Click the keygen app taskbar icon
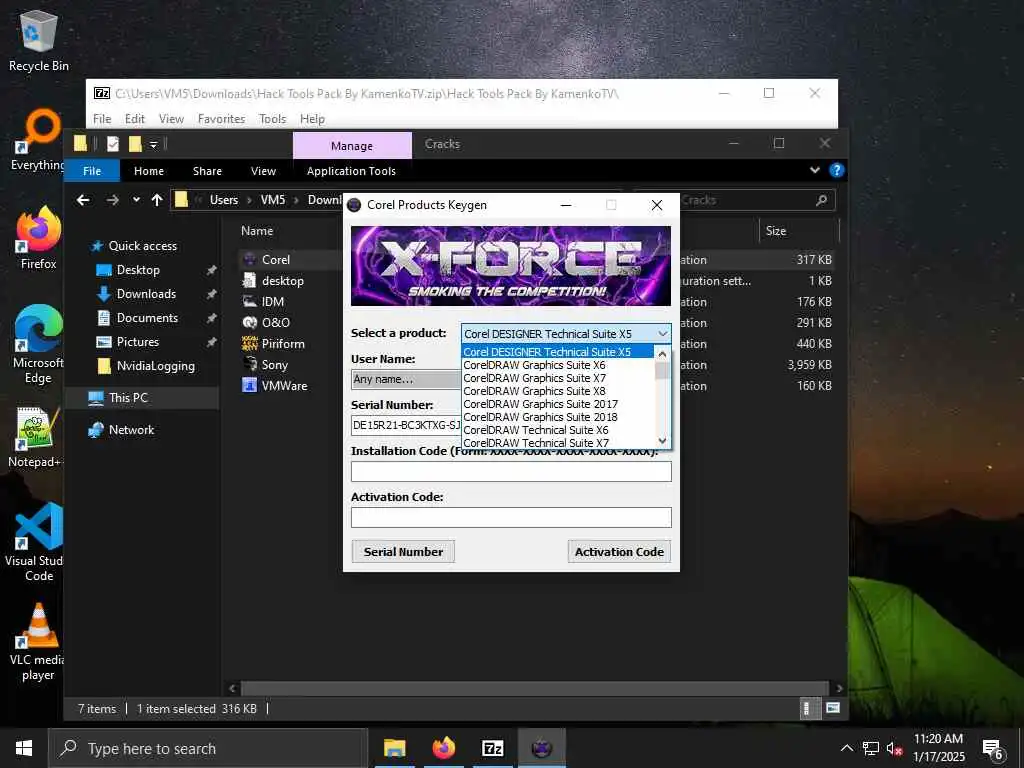Viewport: 1024px width, 768px height. pyautogui.click(x=541, y=748)
